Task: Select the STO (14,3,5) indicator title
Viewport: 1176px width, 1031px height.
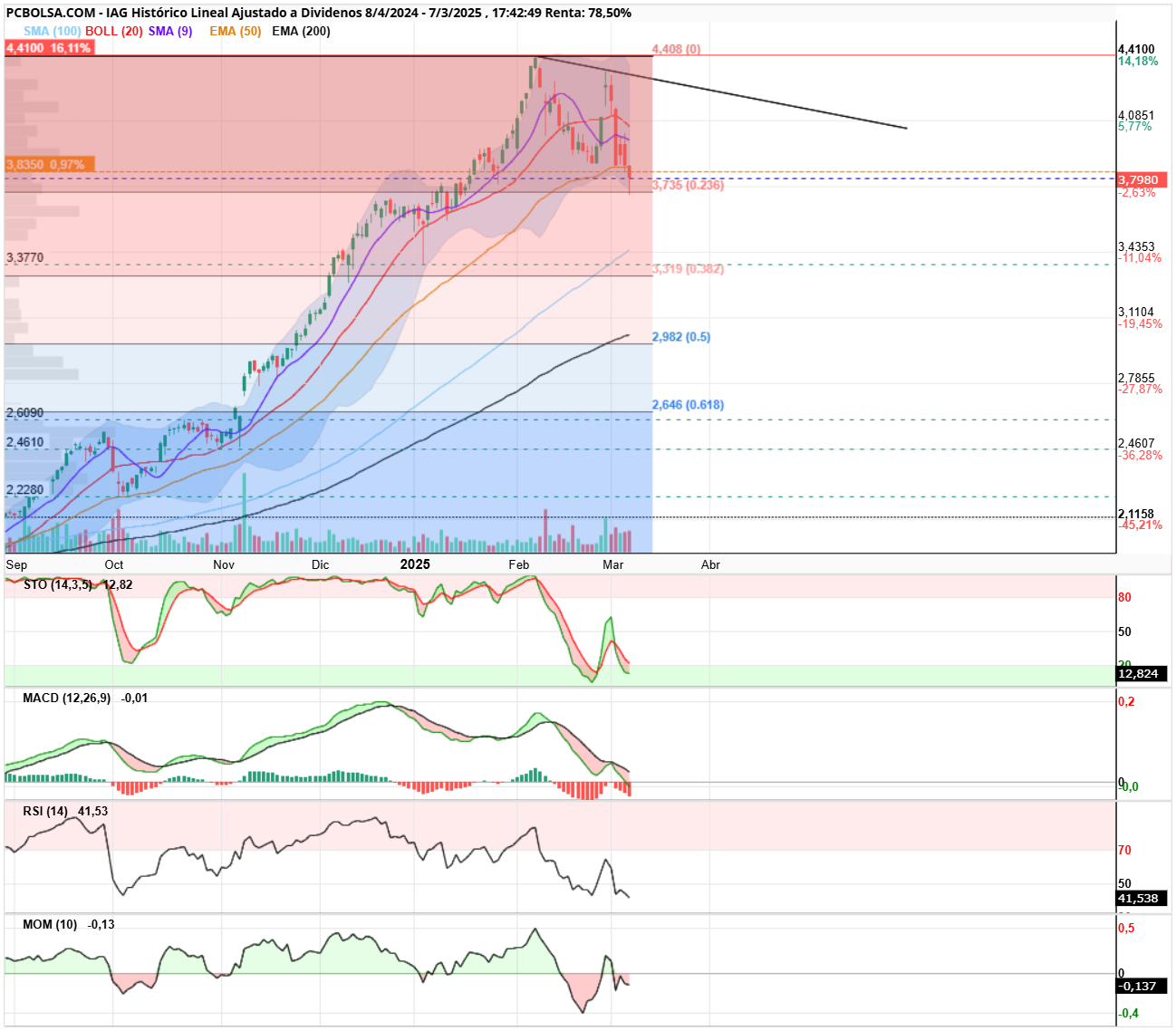Action: pos(57,584)
